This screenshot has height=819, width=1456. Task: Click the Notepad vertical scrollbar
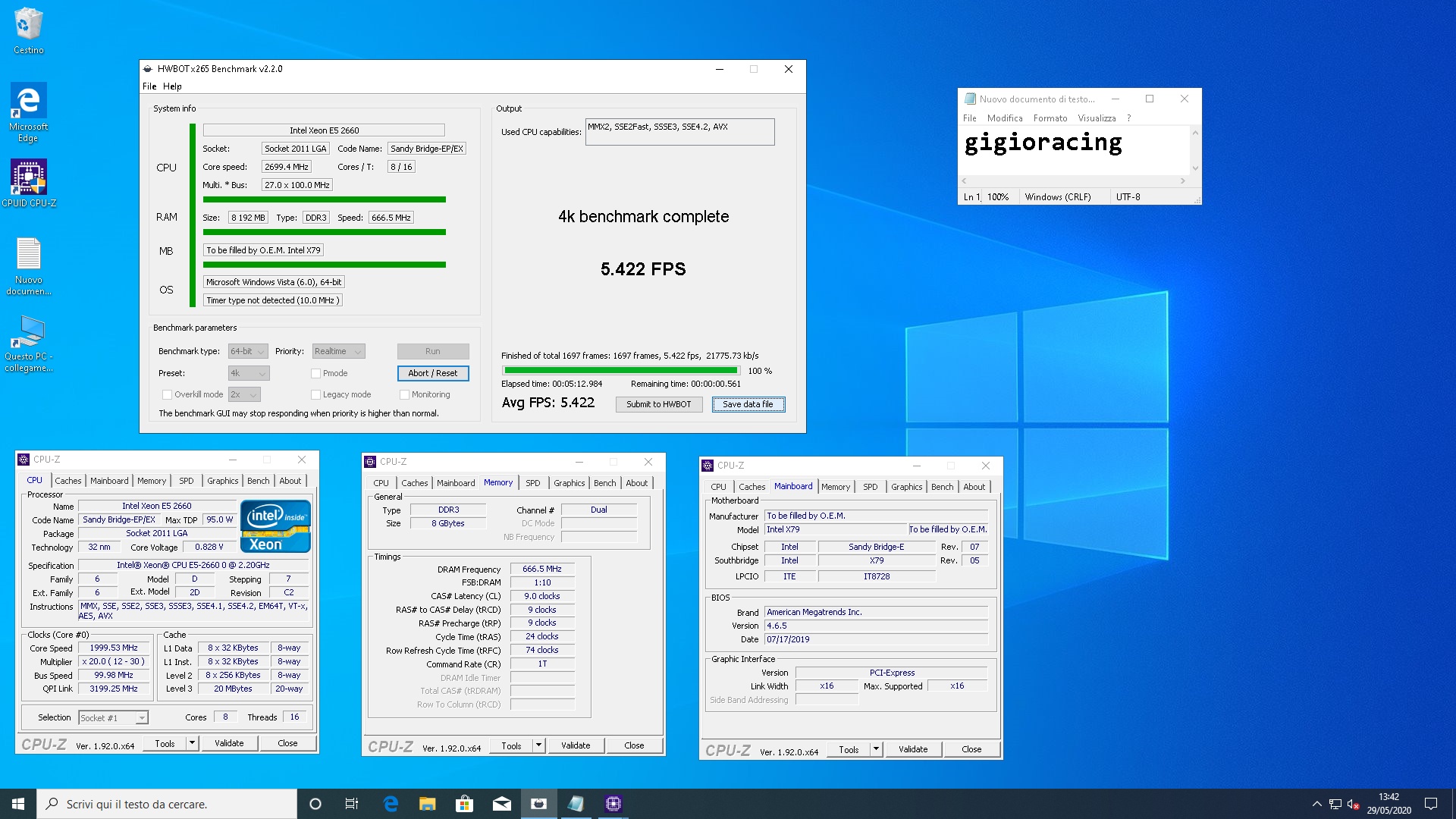pos(1195,150)
